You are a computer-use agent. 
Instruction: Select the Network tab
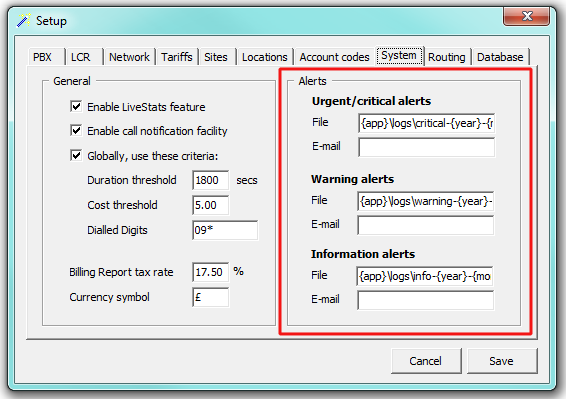click(x=129, y=57)
